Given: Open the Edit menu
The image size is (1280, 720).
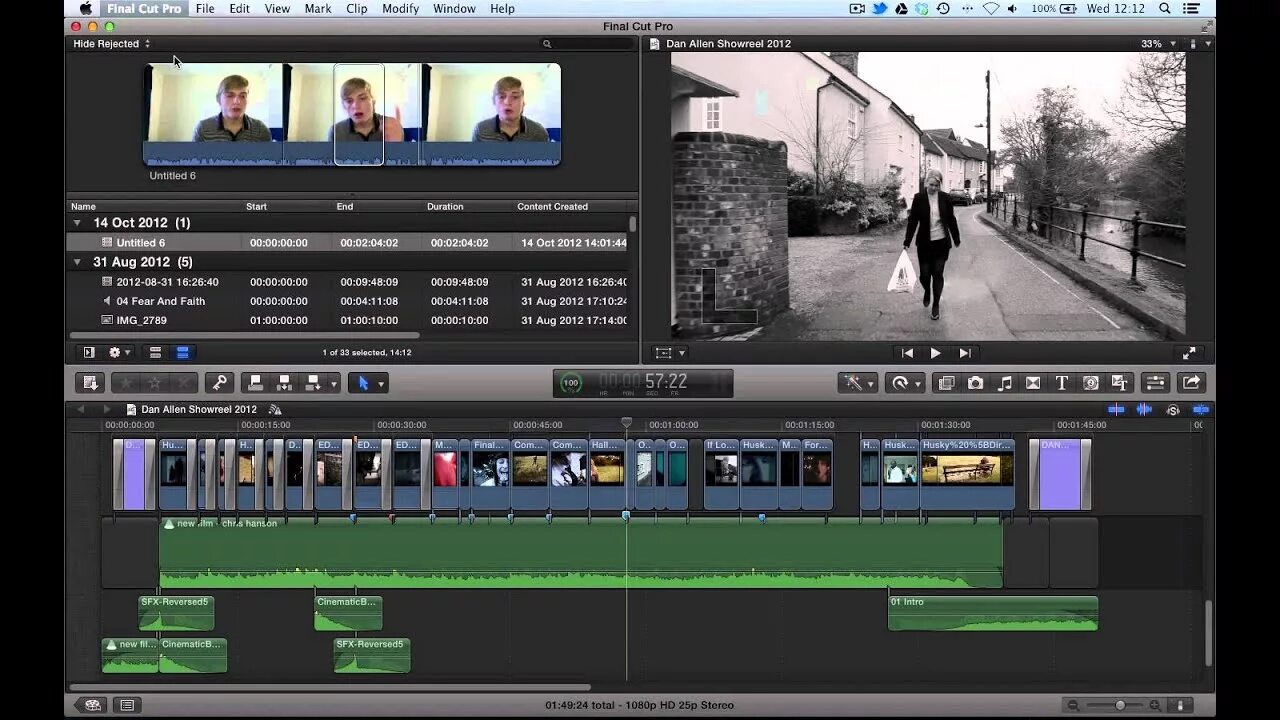Looking at the screenshot, I should click(240, 8).
